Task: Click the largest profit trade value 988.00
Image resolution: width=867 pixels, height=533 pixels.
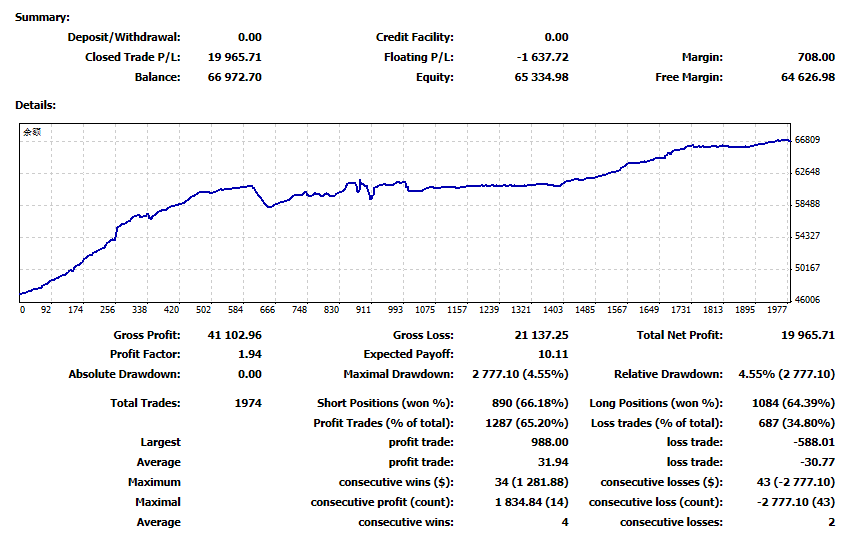Action: tap(548, 442)
